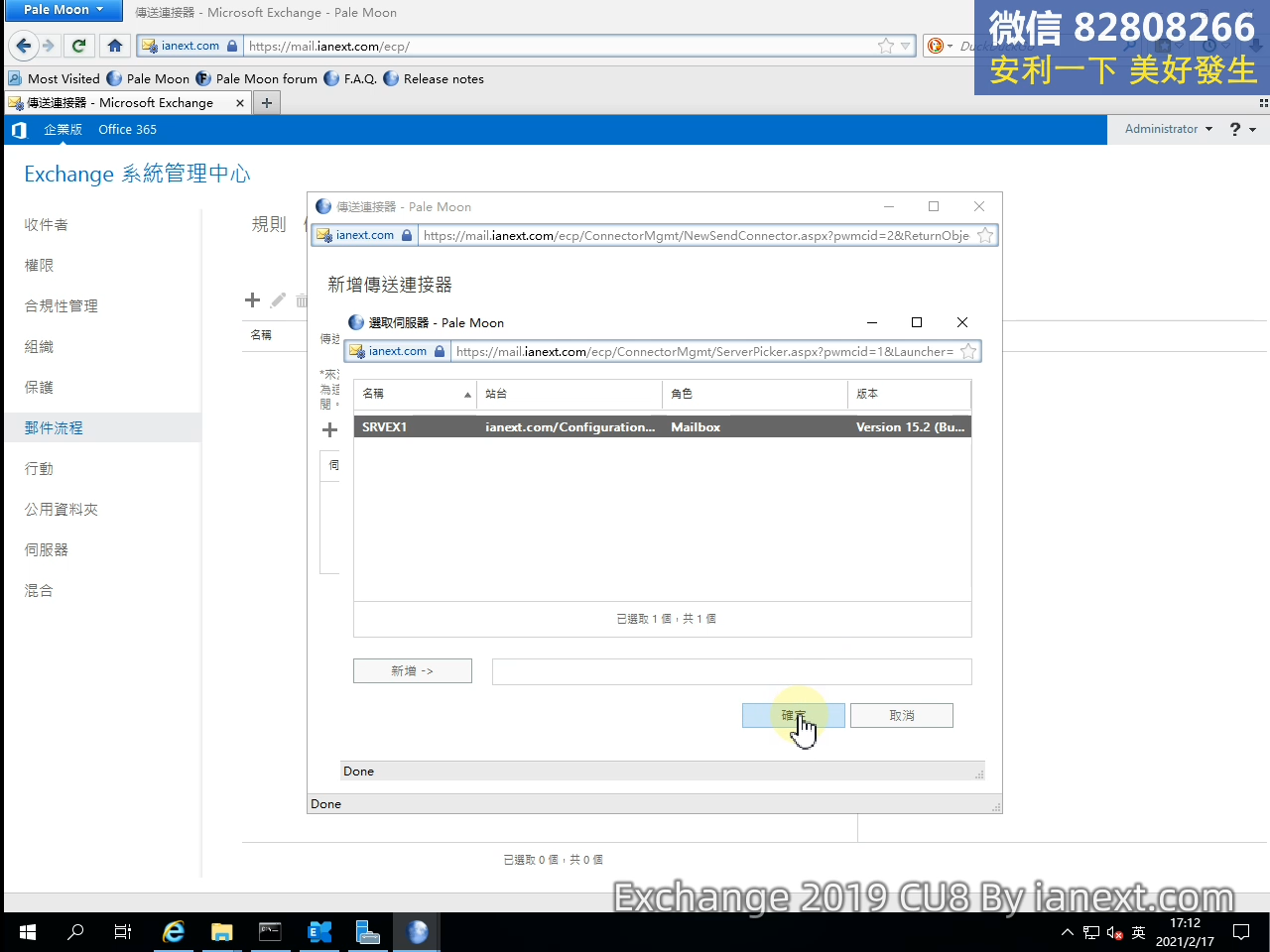Select 組織 in the left navigation
1270x952 pixels.
[x=40, y=347]
